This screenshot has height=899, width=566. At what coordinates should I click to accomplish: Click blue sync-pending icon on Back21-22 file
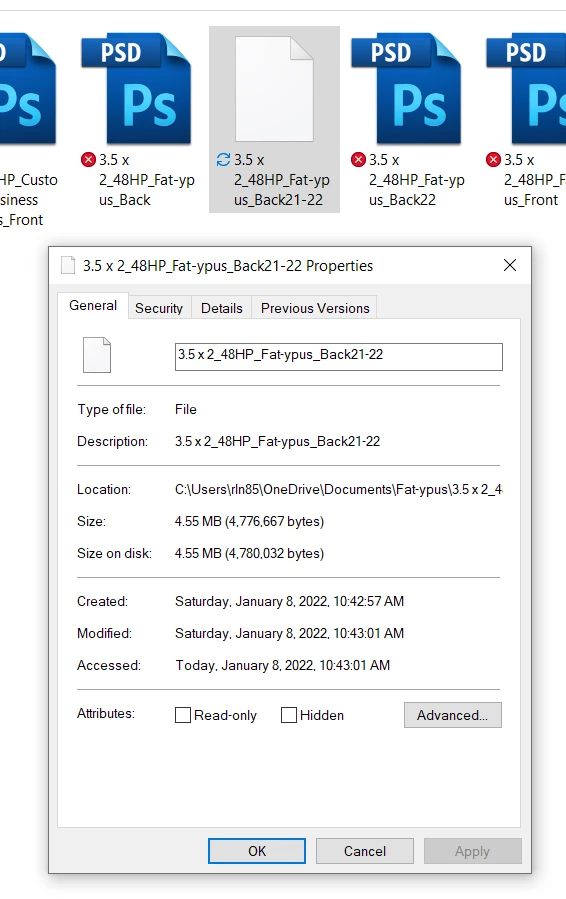[223, 159]
